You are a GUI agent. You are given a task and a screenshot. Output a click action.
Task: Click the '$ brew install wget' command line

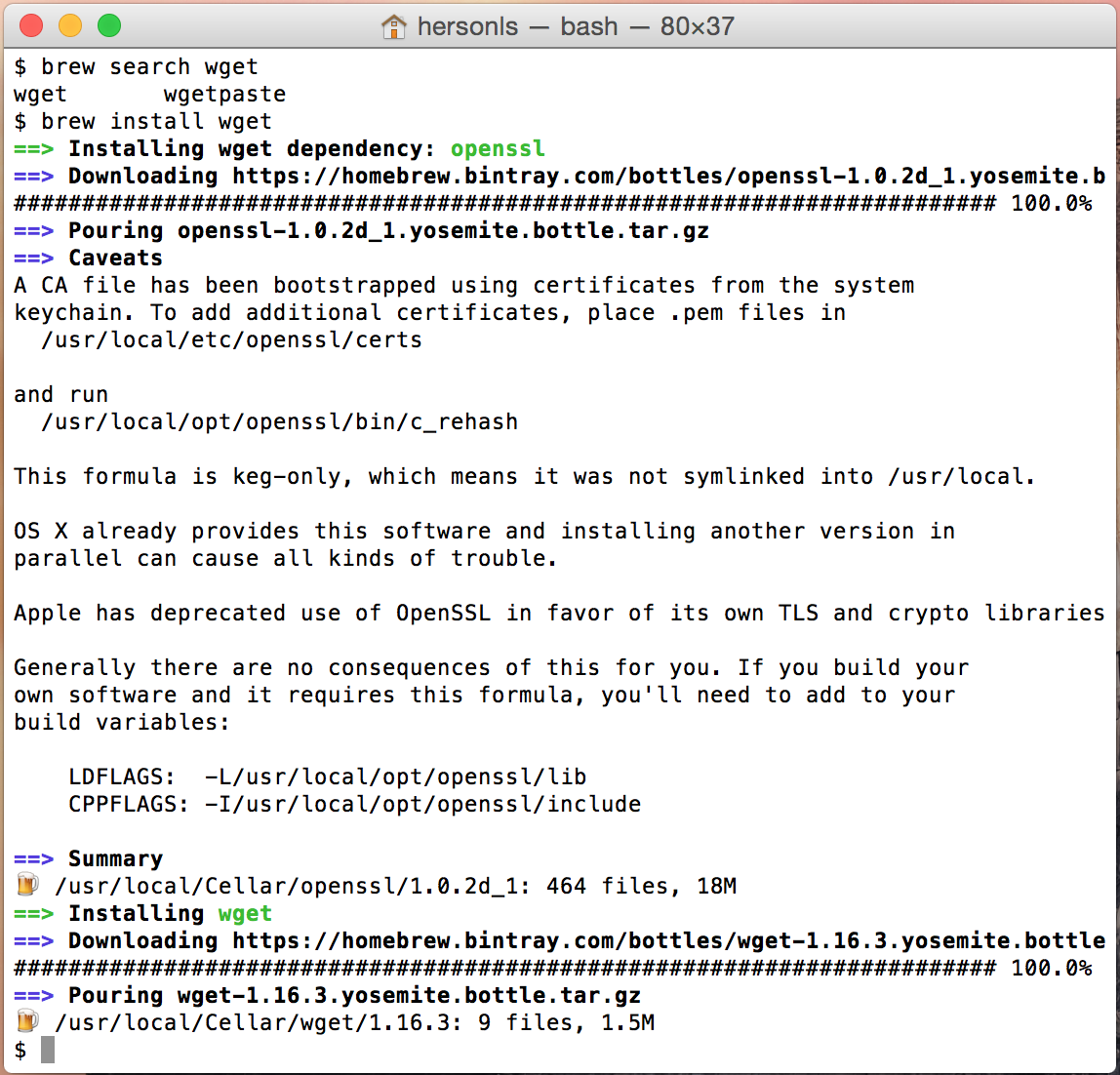(142, 121)
